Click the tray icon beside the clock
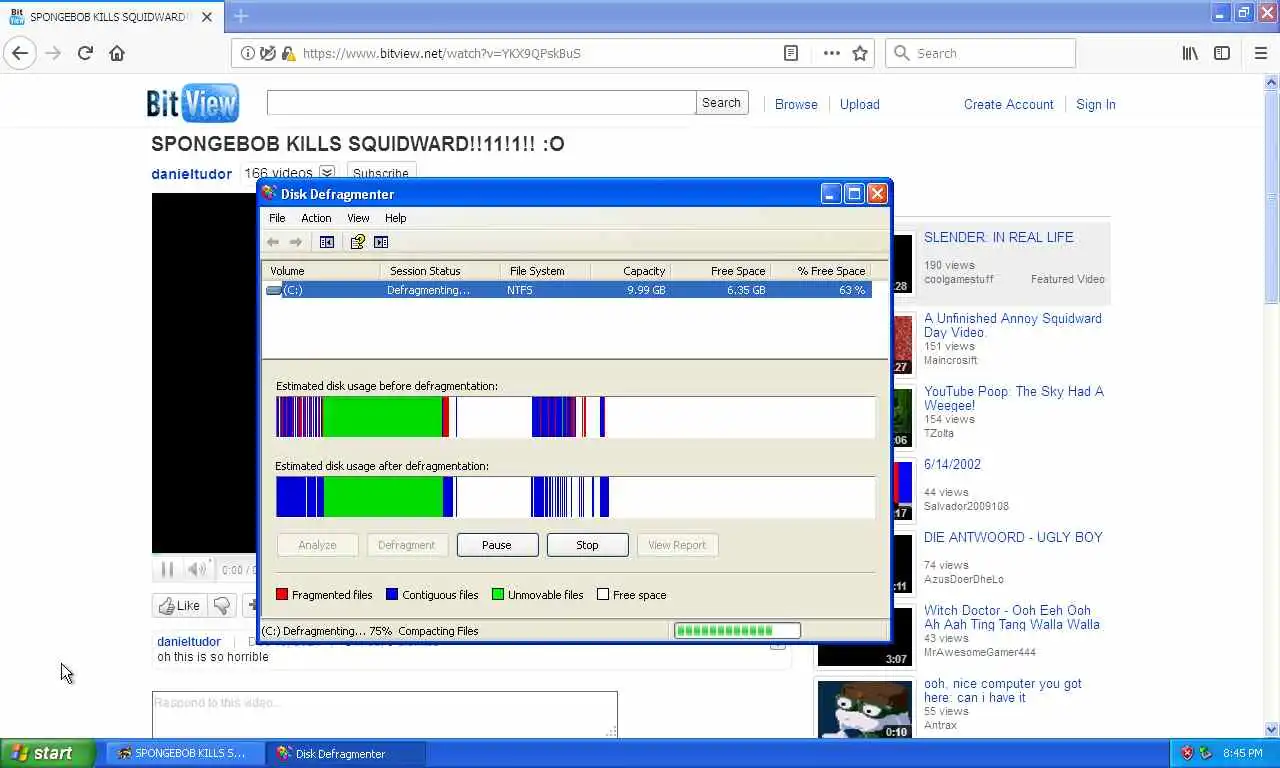 coord(1206,753)
